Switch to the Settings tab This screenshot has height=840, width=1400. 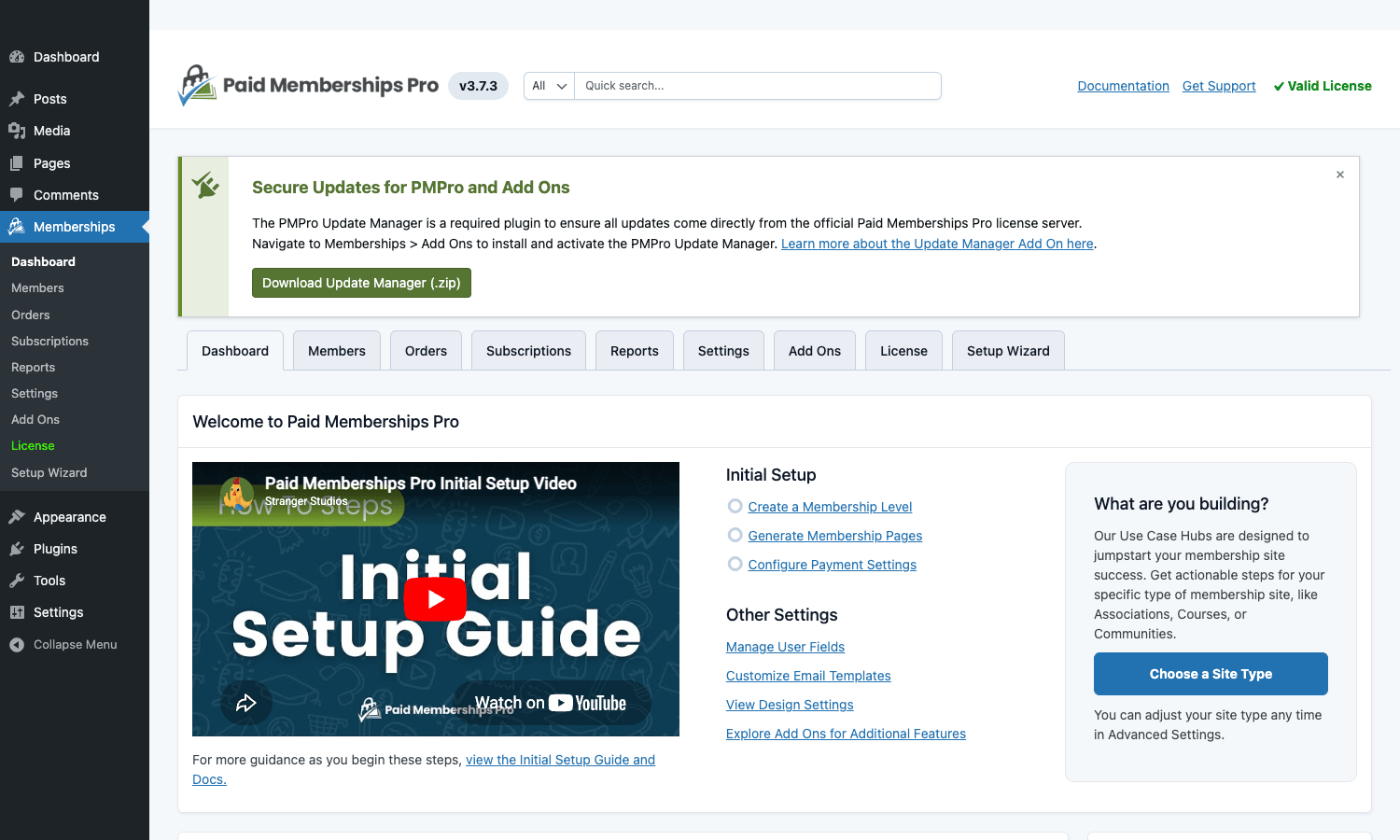(723, 351)
